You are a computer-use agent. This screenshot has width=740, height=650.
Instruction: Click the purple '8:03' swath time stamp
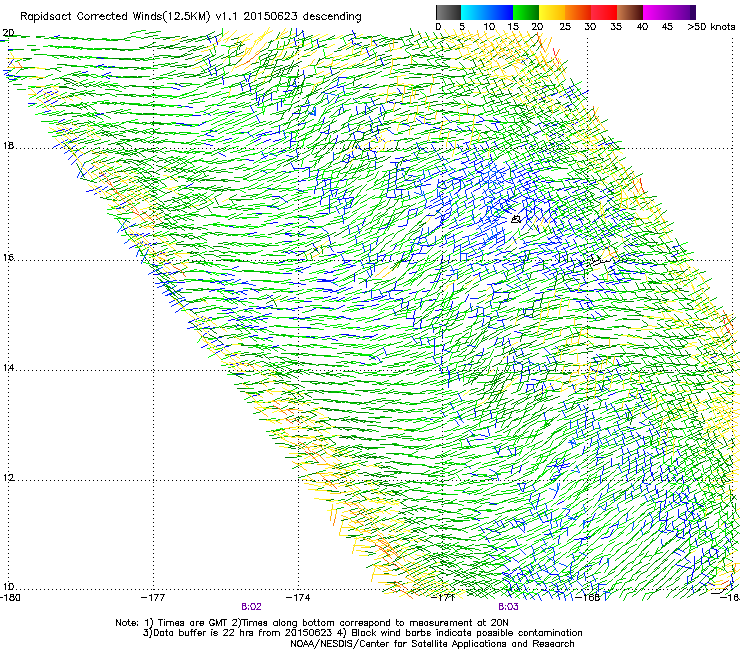[508, 607]
